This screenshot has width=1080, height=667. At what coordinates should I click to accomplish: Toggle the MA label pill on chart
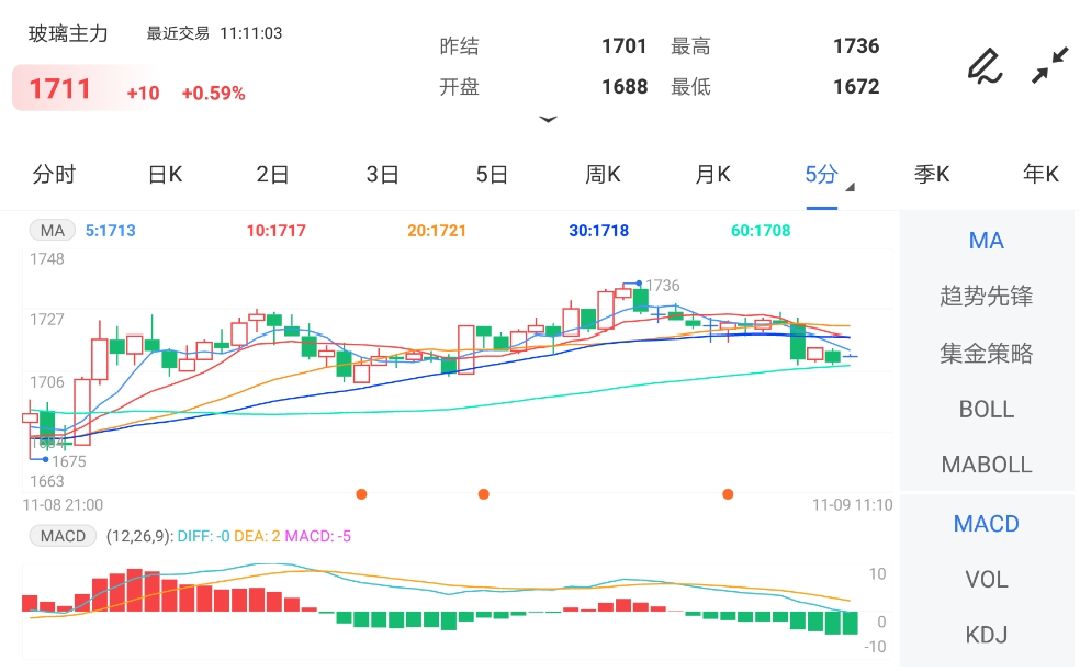(51, 229)
